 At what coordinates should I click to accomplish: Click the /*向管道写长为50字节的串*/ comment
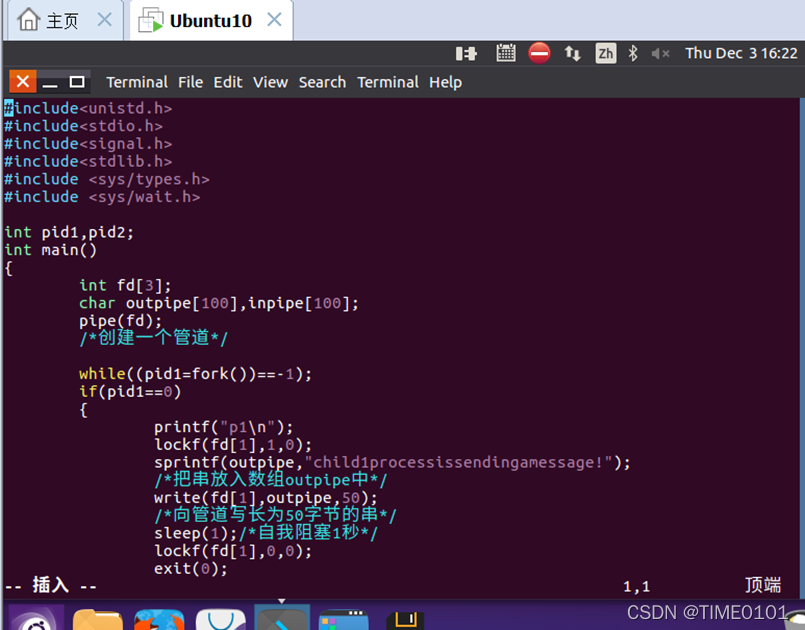(x=275, y=515)
